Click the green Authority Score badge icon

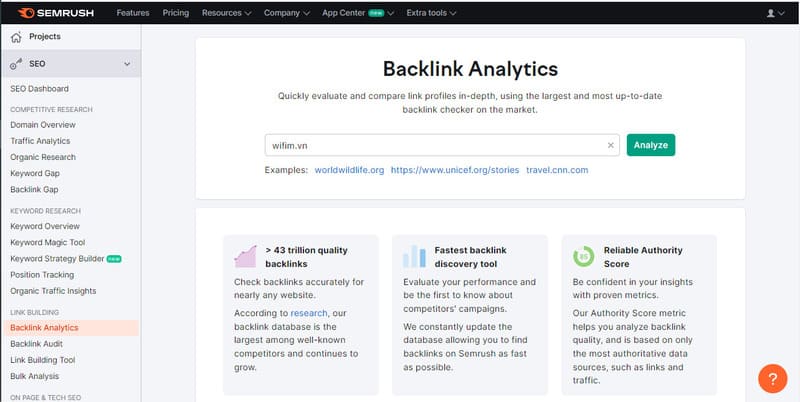(582, 256)
